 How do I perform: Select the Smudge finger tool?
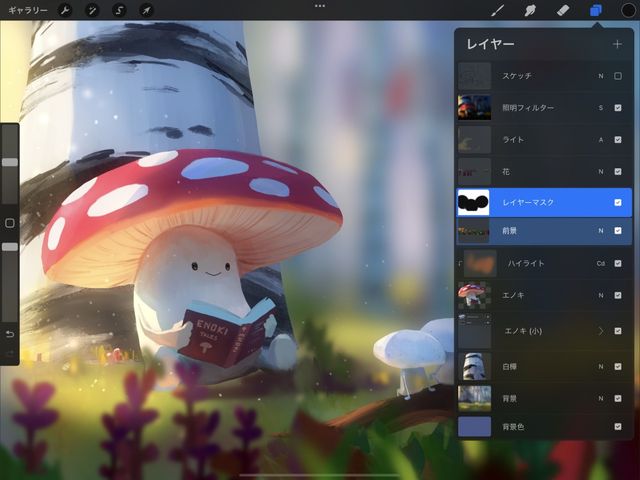(x=530, y=10)
